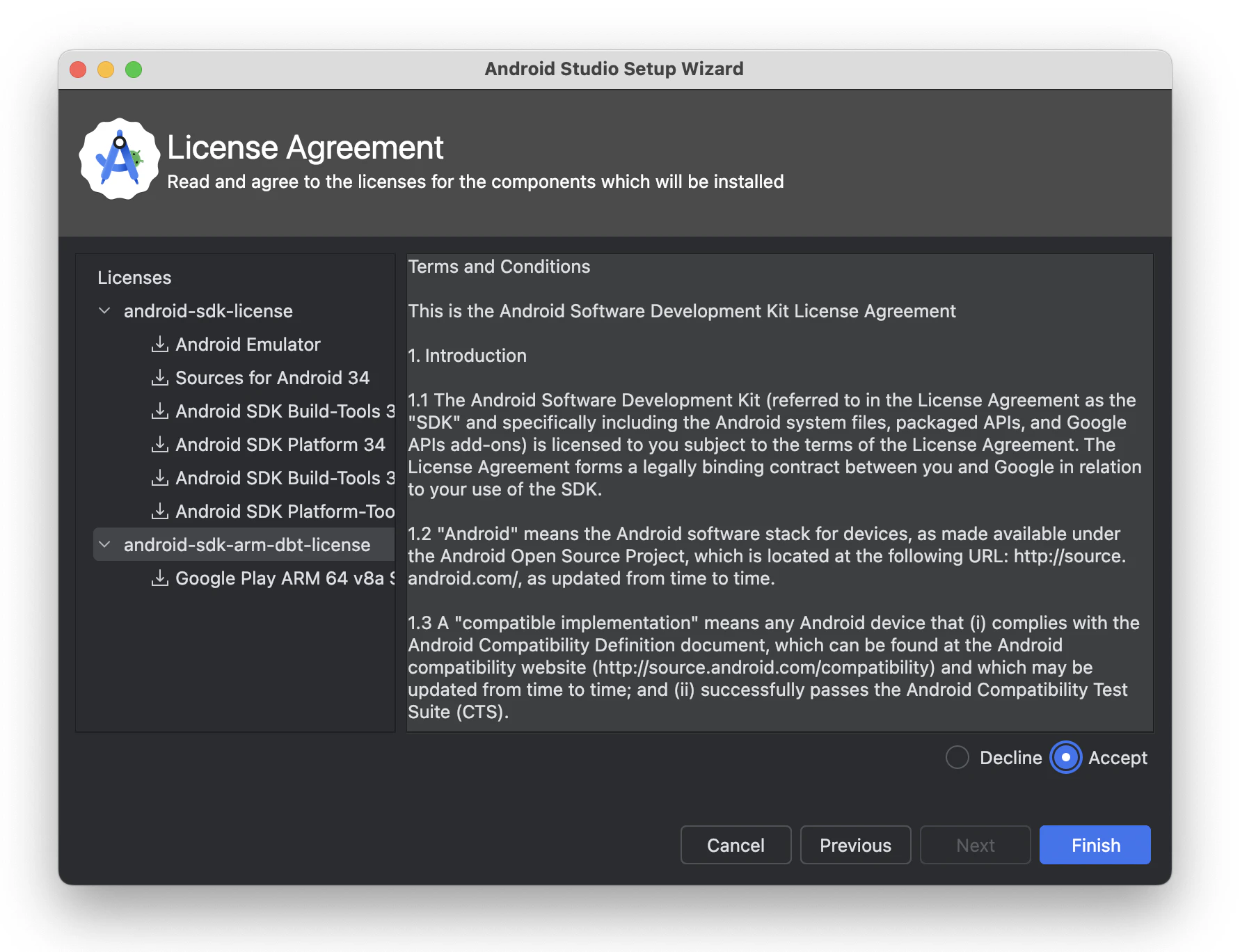Click the Terms and Conditions heading
The height and width of the screenshot is (952, 1240).
[x=499, y=267]
